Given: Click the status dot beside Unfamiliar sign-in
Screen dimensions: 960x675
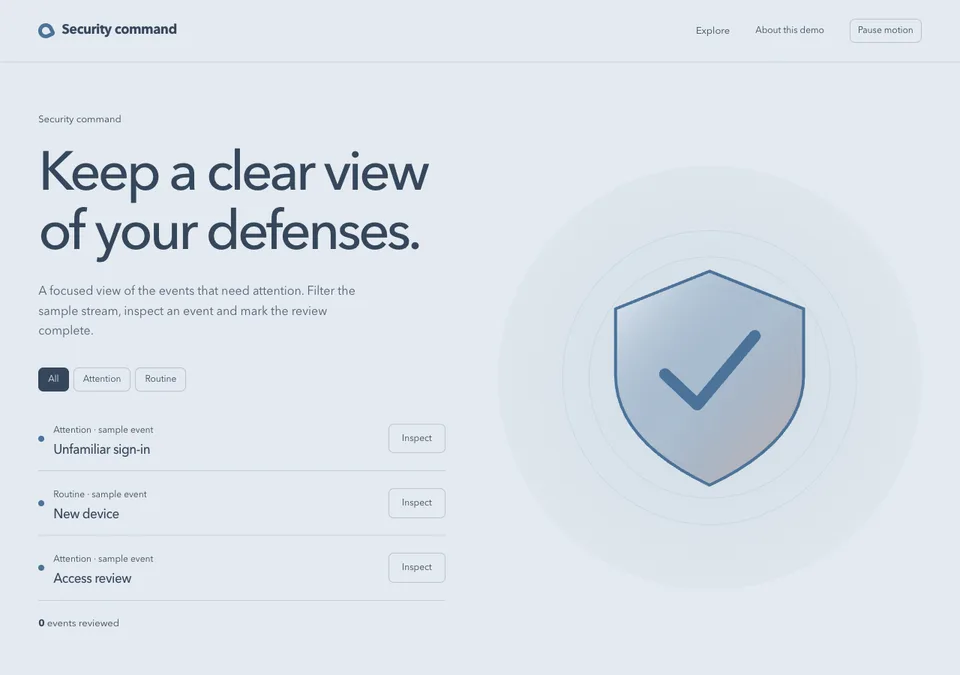Looking at the screenshot, I should click(41, 439).
